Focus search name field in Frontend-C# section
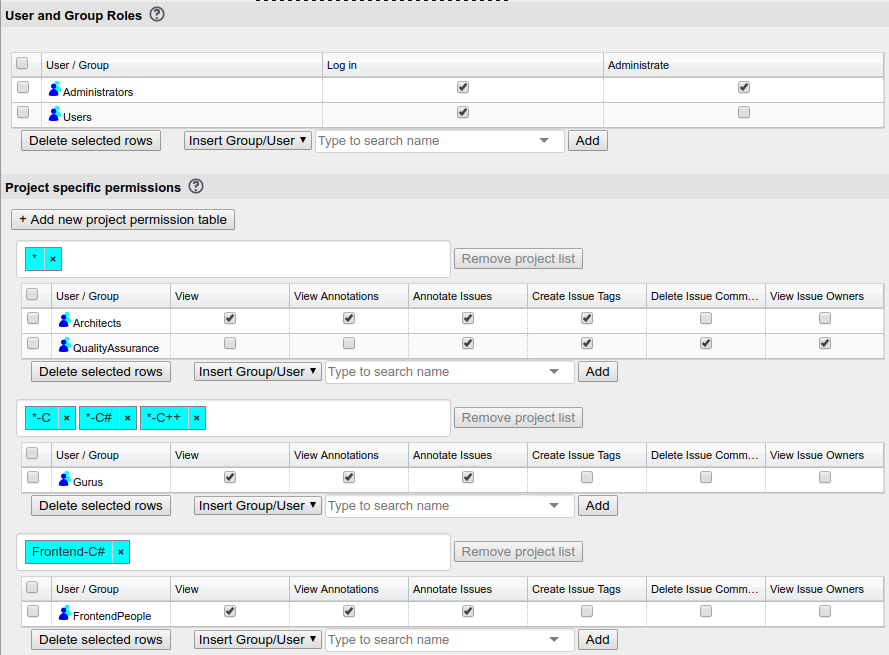This screenshot has height=655, width=889. (450, 640)
